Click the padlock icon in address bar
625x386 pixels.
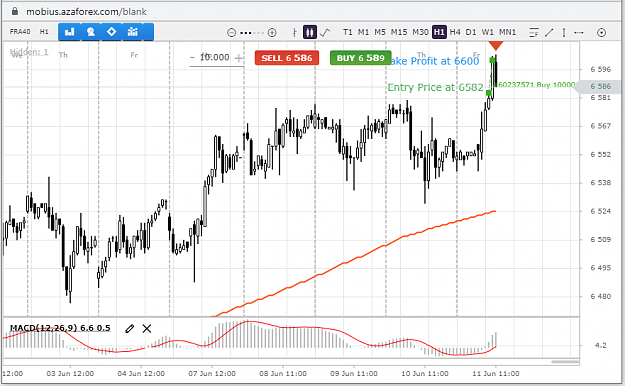point(15,11)
